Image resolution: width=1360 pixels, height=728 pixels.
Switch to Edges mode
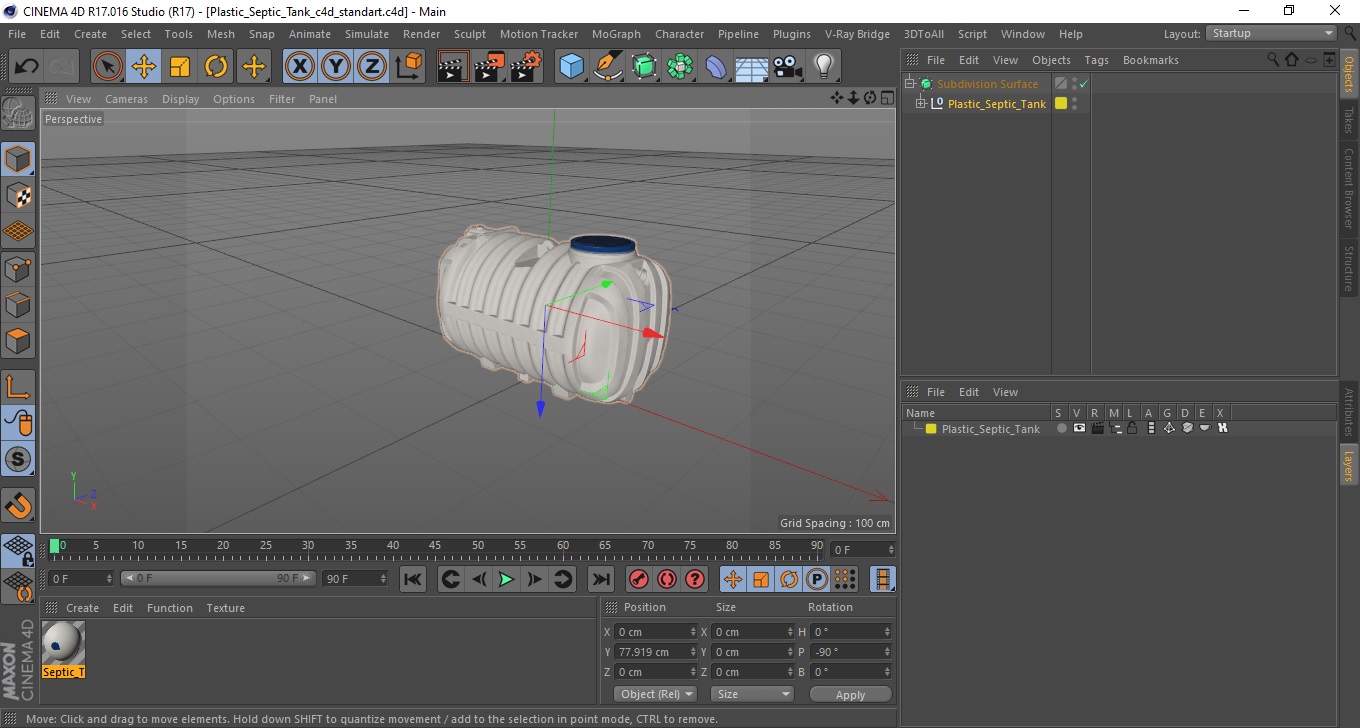[18, 305]
